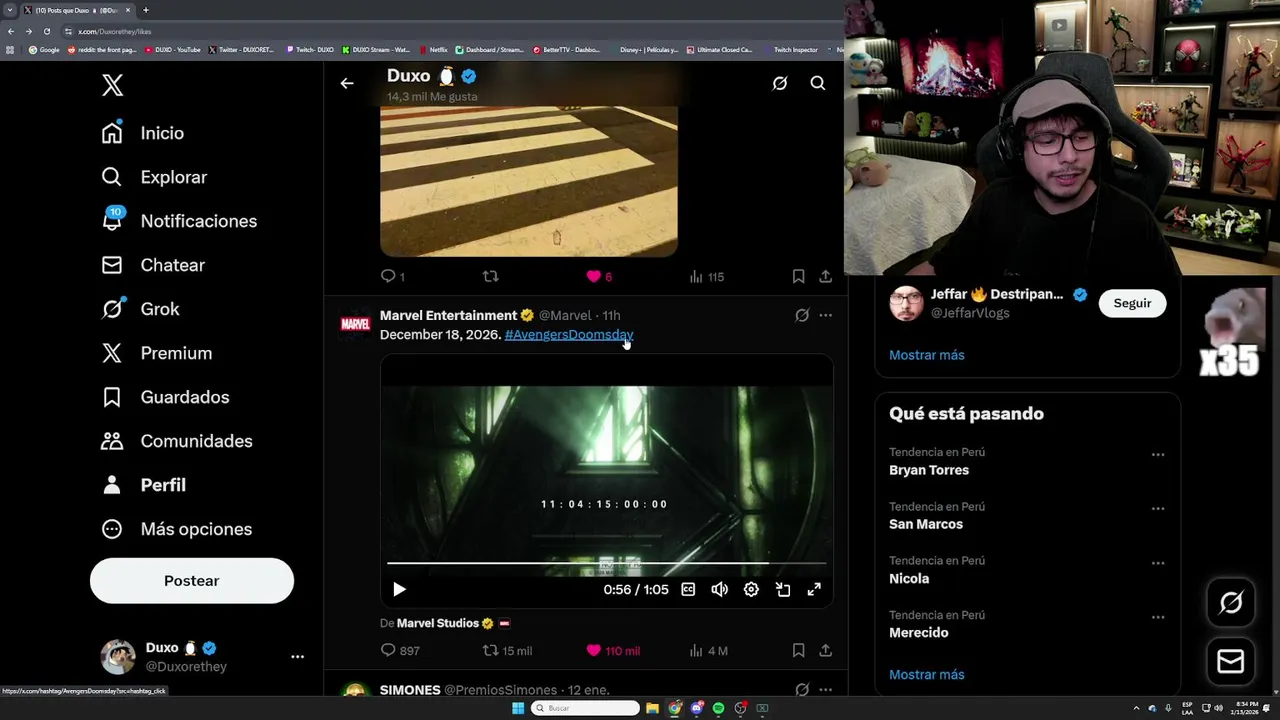Share the Marvel Entertainment post

point(825,651)
